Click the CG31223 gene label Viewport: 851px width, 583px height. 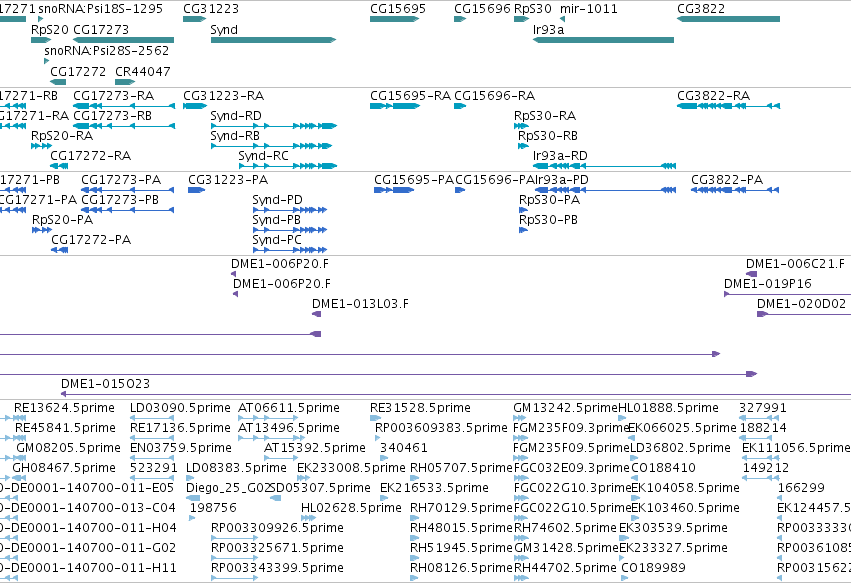[211, 9]
